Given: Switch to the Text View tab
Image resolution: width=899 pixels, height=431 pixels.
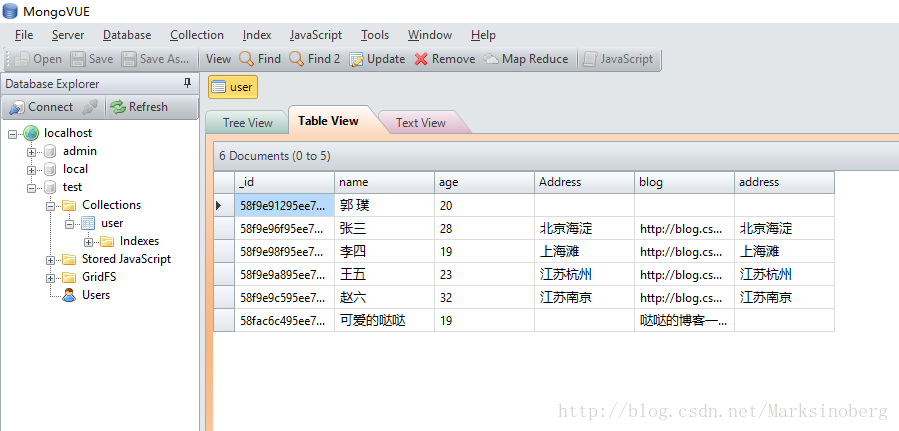Looking at the screenshot, I should coord(421,123).
